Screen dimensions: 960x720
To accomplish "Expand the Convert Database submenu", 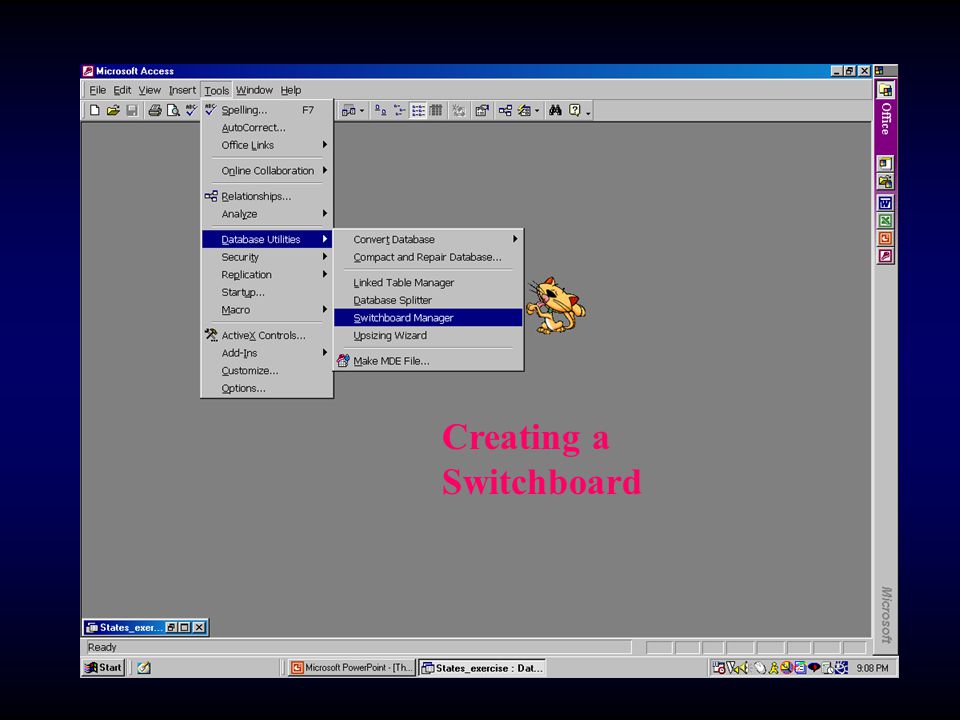I will tap(429, 239).
